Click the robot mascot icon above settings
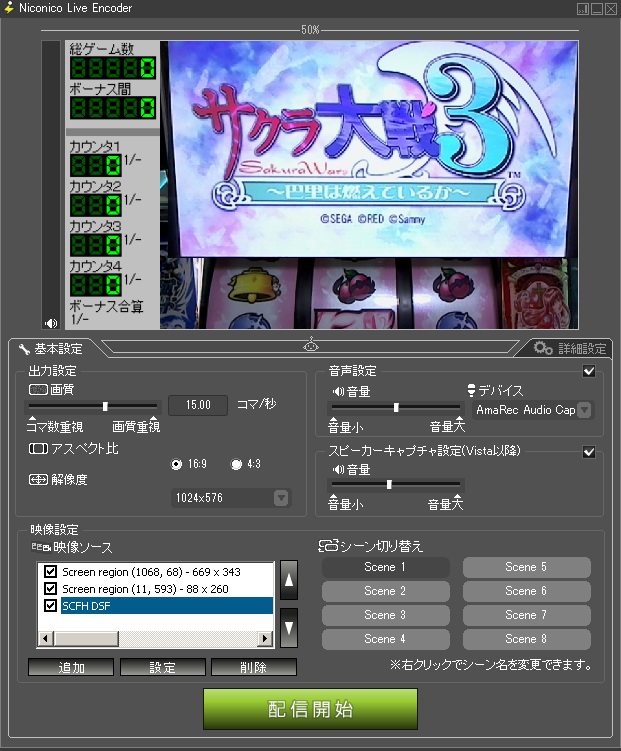 pos(311,344)
